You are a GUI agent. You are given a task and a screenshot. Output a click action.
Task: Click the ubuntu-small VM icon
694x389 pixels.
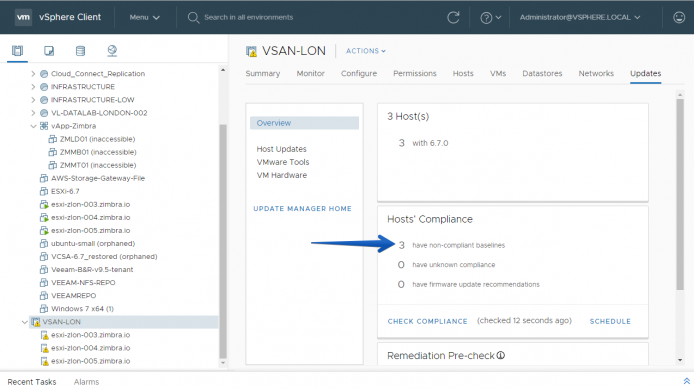point(44,243)
